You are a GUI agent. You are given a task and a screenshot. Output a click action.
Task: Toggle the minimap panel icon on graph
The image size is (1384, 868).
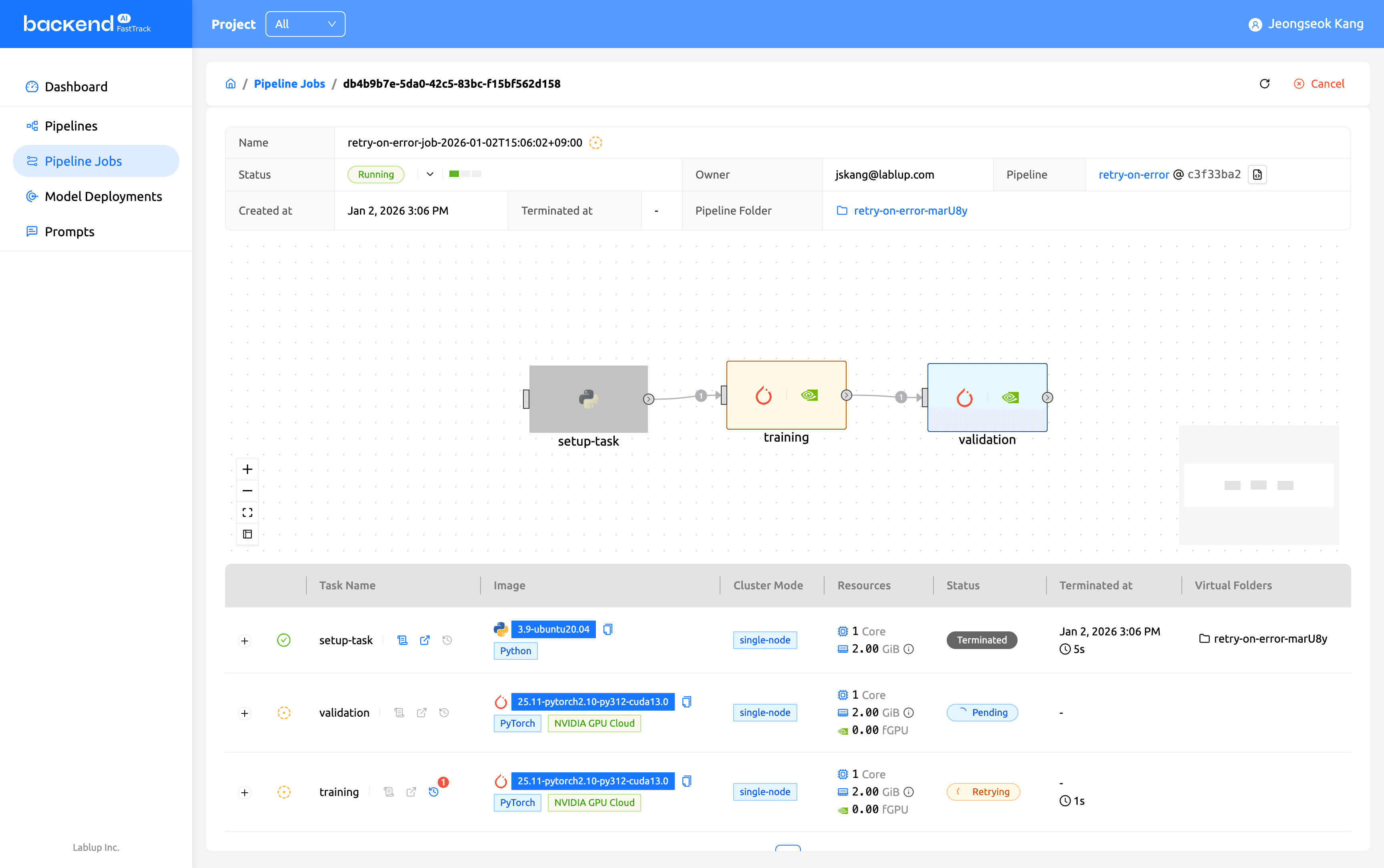[x=247, y=534]
